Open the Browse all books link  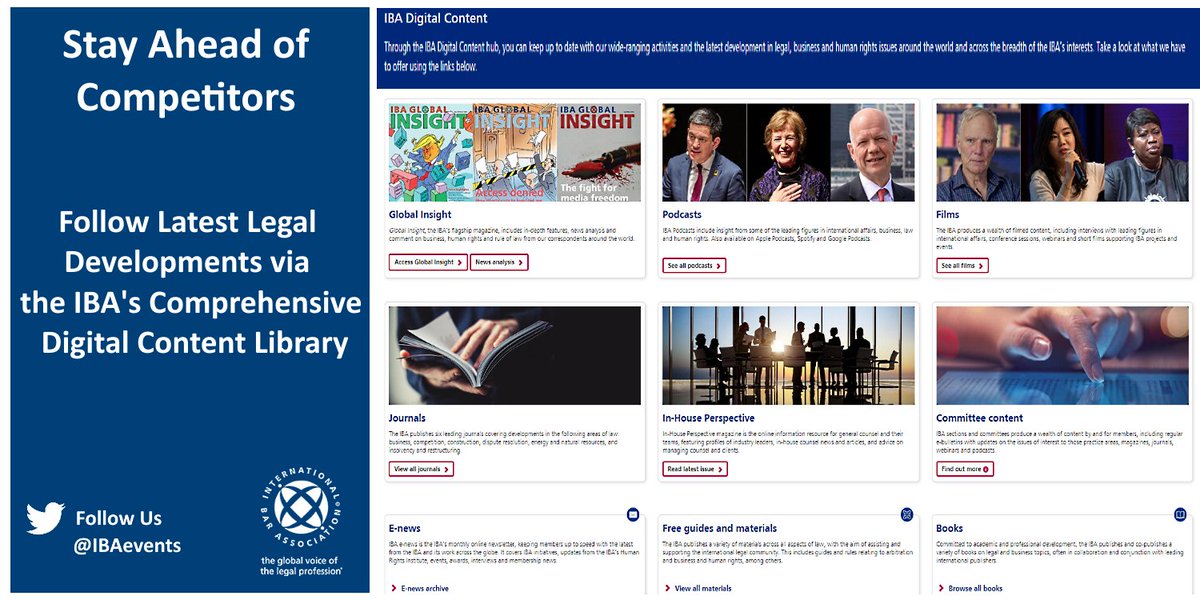click(x=970, y=589)
